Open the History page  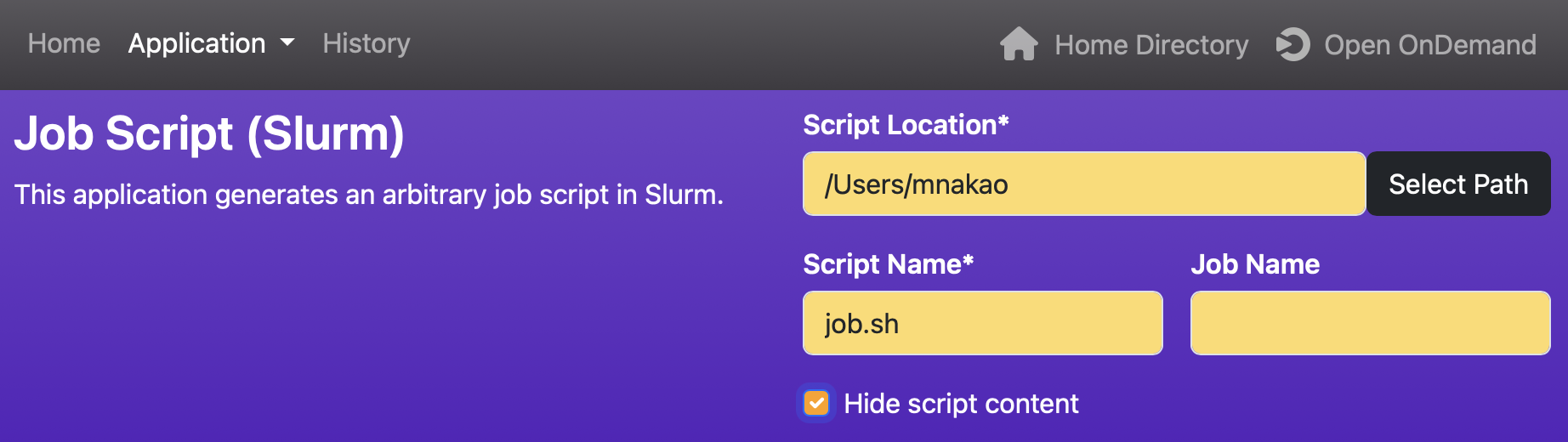pos(366,43)
